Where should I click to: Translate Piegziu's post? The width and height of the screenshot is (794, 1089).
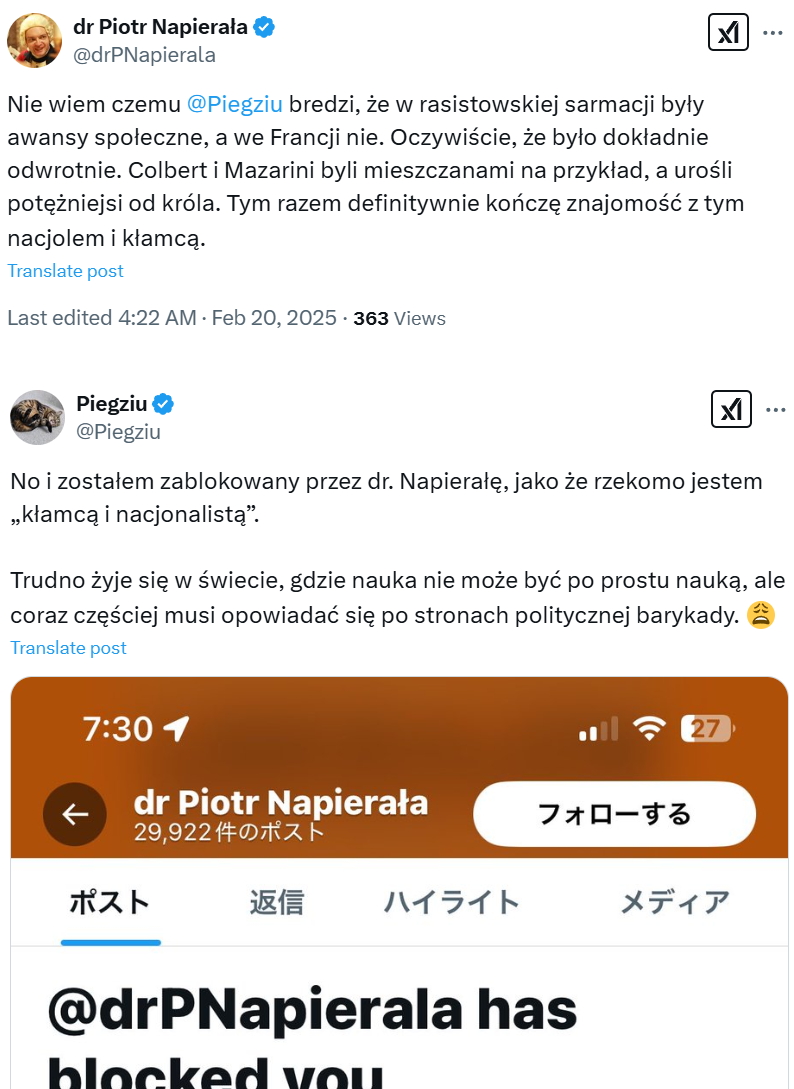click(x=69, y=648)
